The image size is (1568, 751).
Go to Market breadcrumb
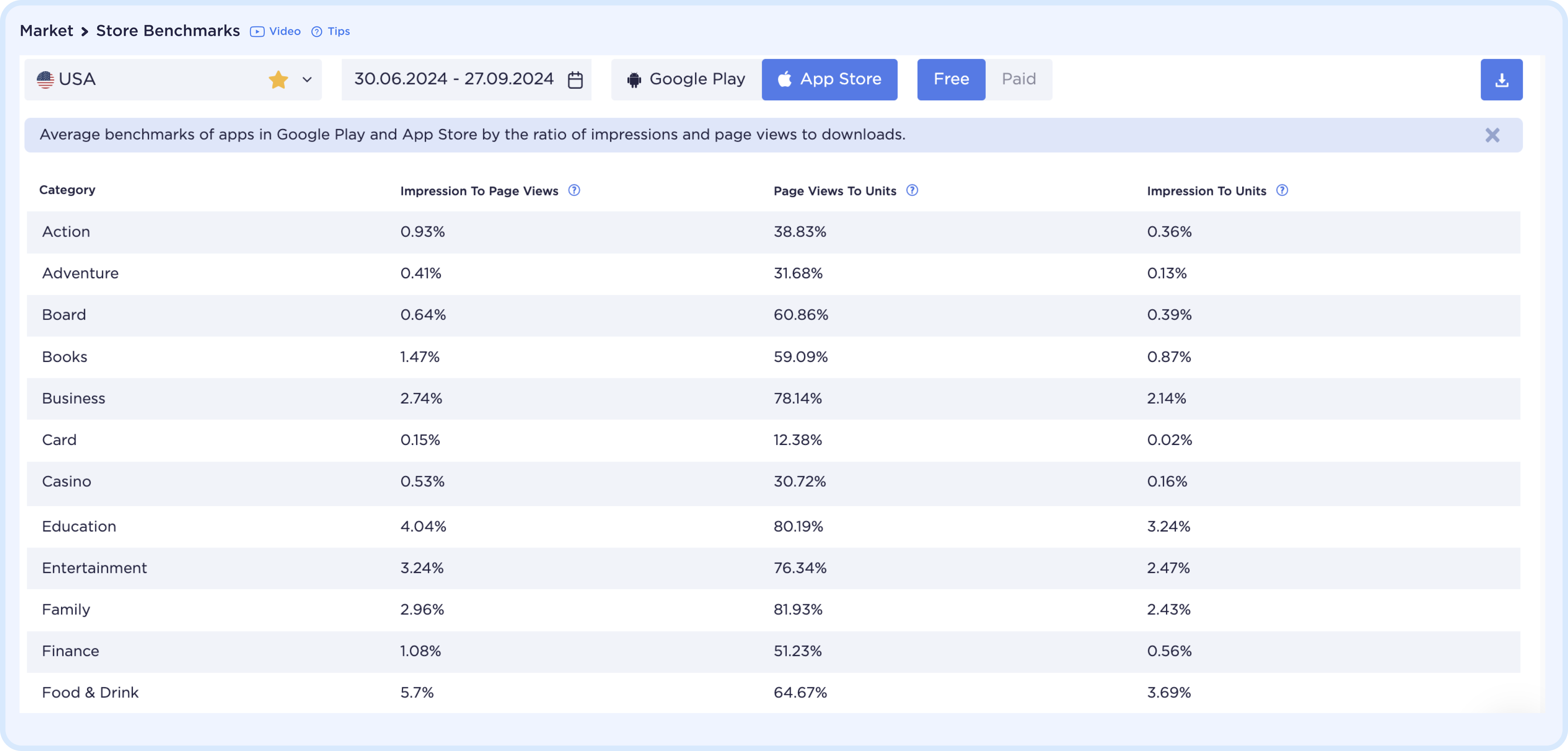point(46,30)
